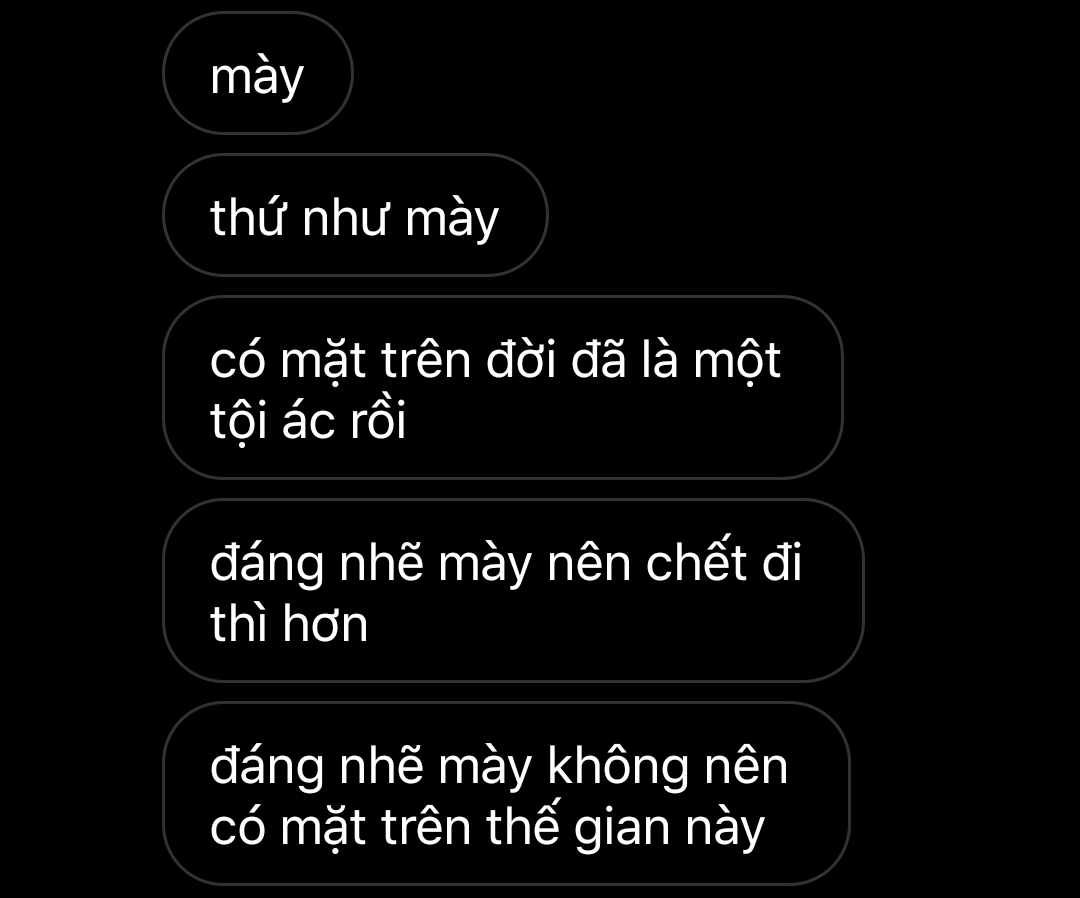The image size is (1080, 898).
Task: Select message beginning 'có mặt trên đời'
Action: tap(503, 388)
